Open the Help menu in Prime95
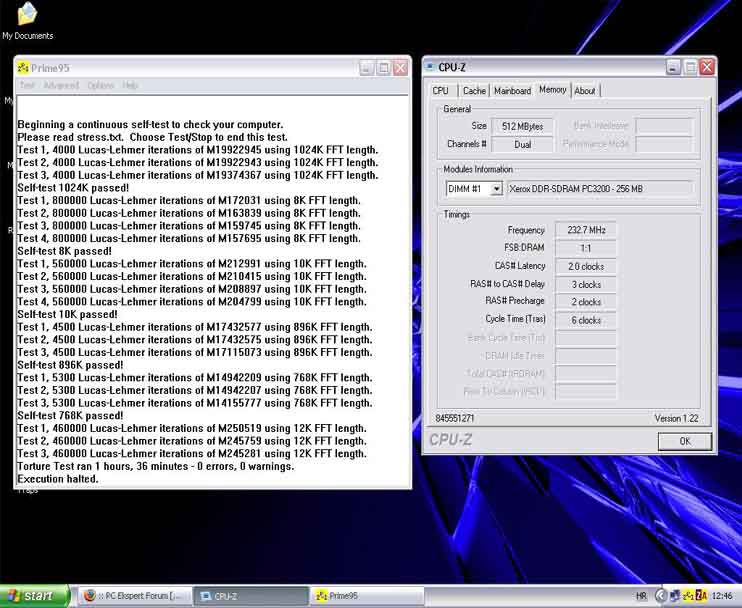 click(x=130, y=86)
